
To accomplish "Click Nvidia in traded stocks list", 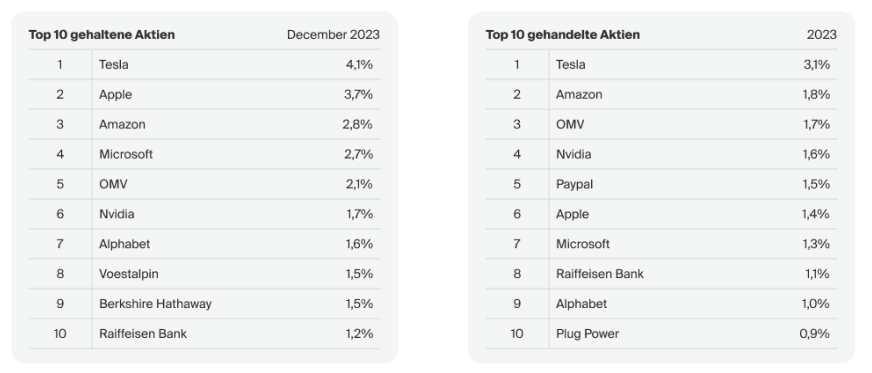I will click(573, 155).
